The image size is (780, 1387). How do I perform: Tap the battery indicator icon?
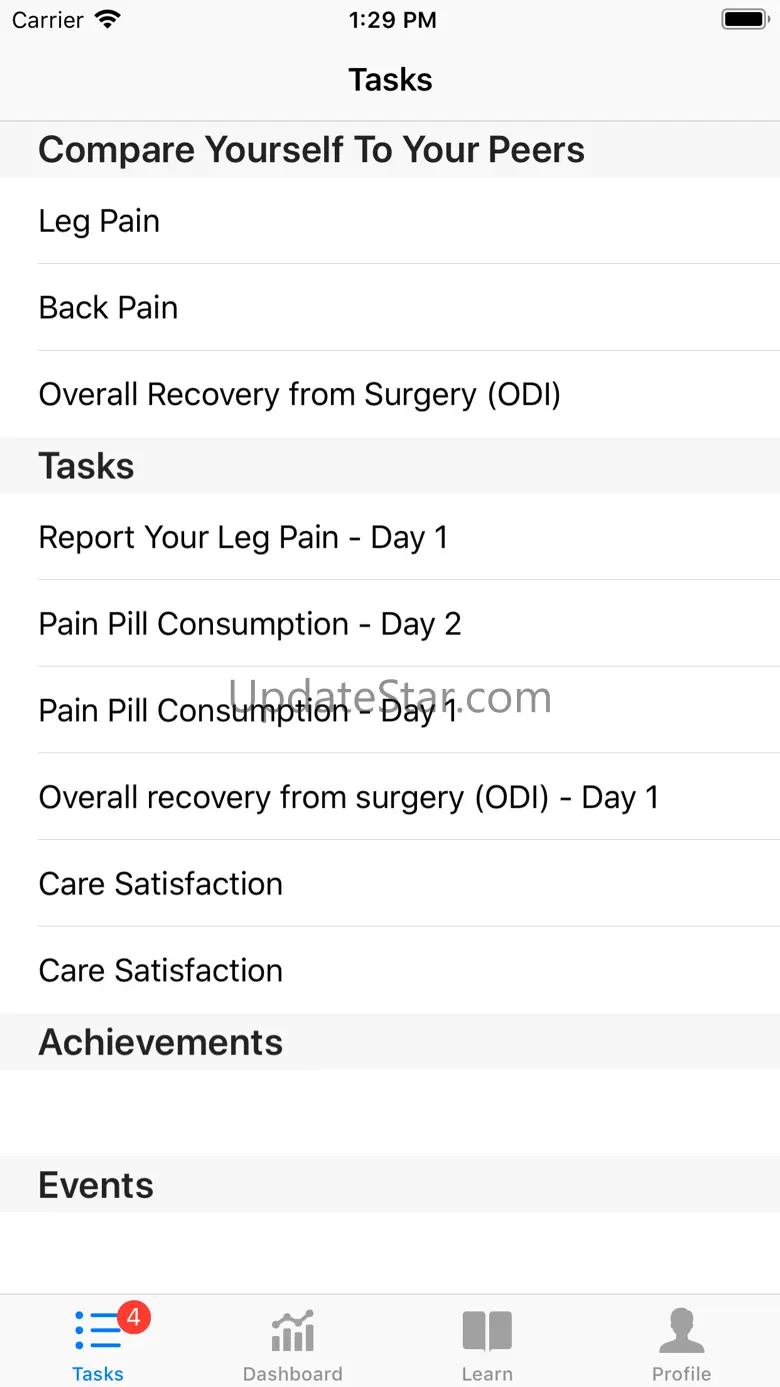[x=744, y=20]
